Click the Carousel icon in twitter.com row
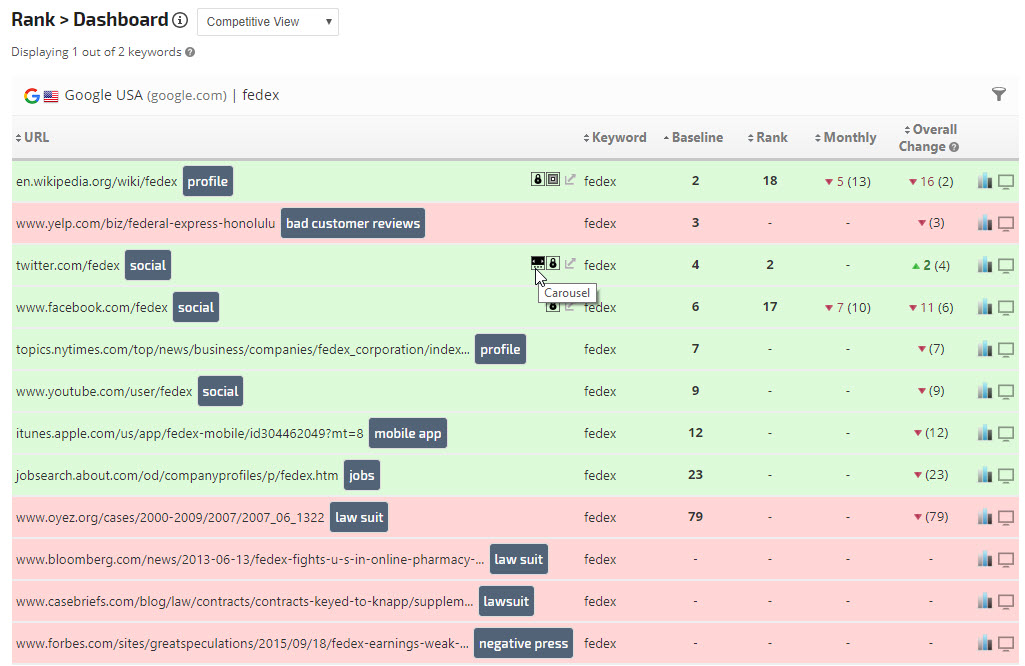Viewport: 1025px width, 666px height. pos(538,263)
